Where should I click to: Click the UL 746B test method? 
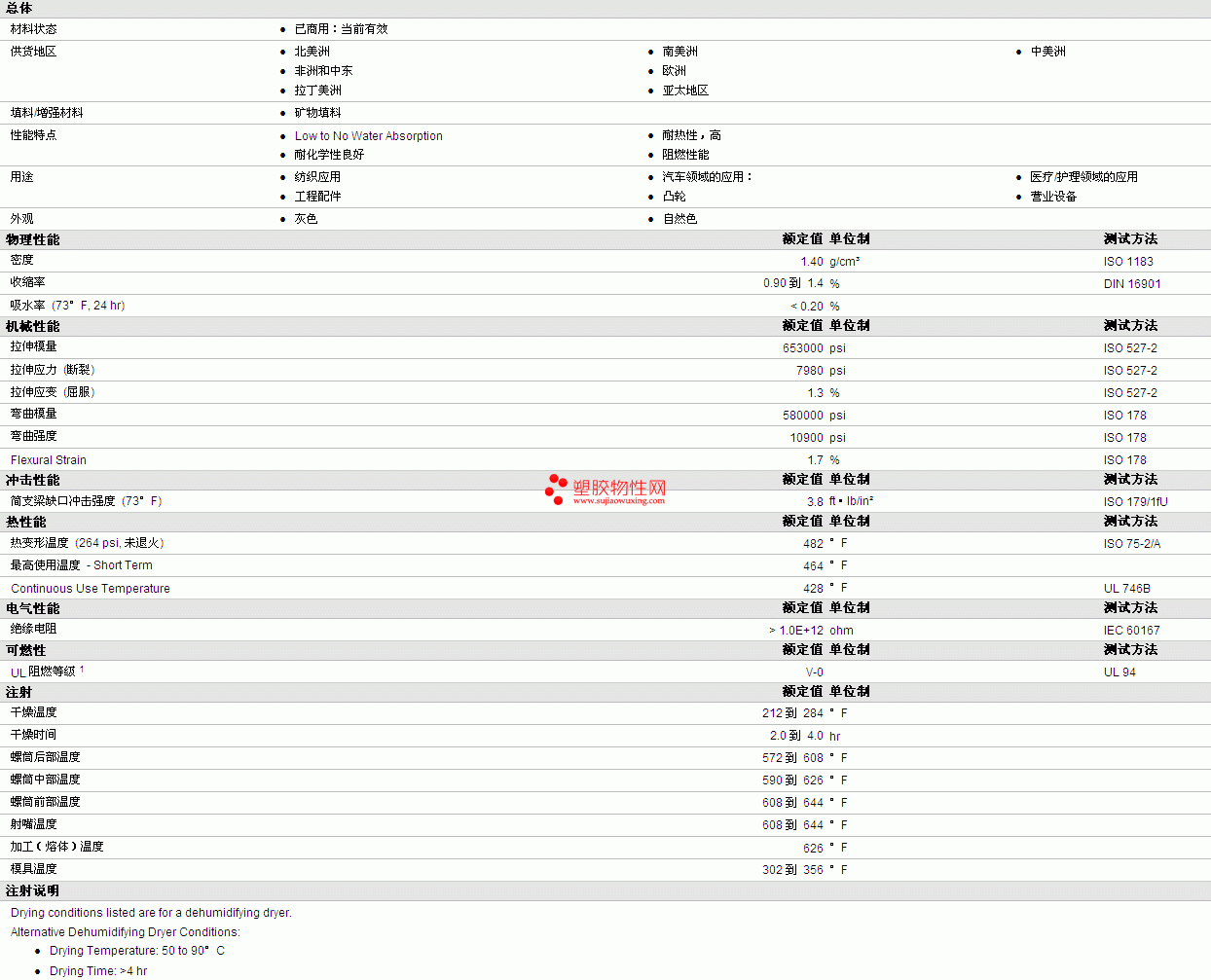(x=1127, y=589)
